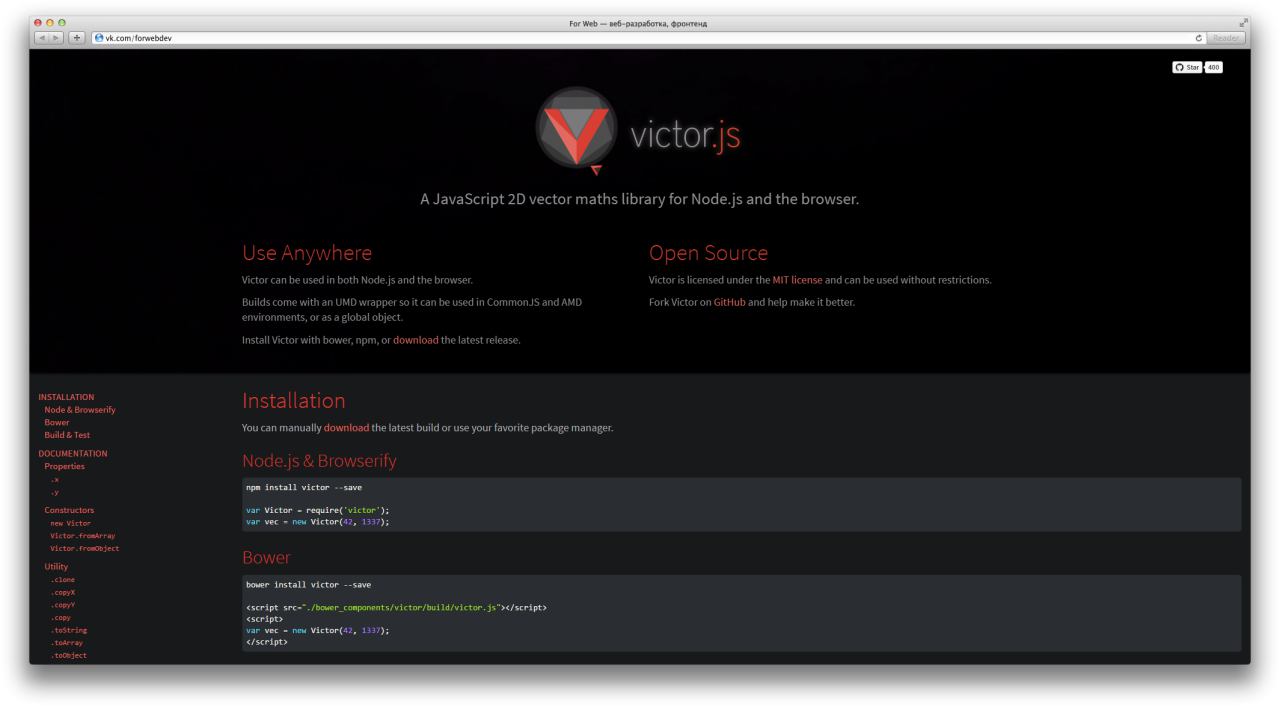Click the globe favicon in the address bar
The height and width of the screenshot is (707, 1280).
tap(99, 38)
